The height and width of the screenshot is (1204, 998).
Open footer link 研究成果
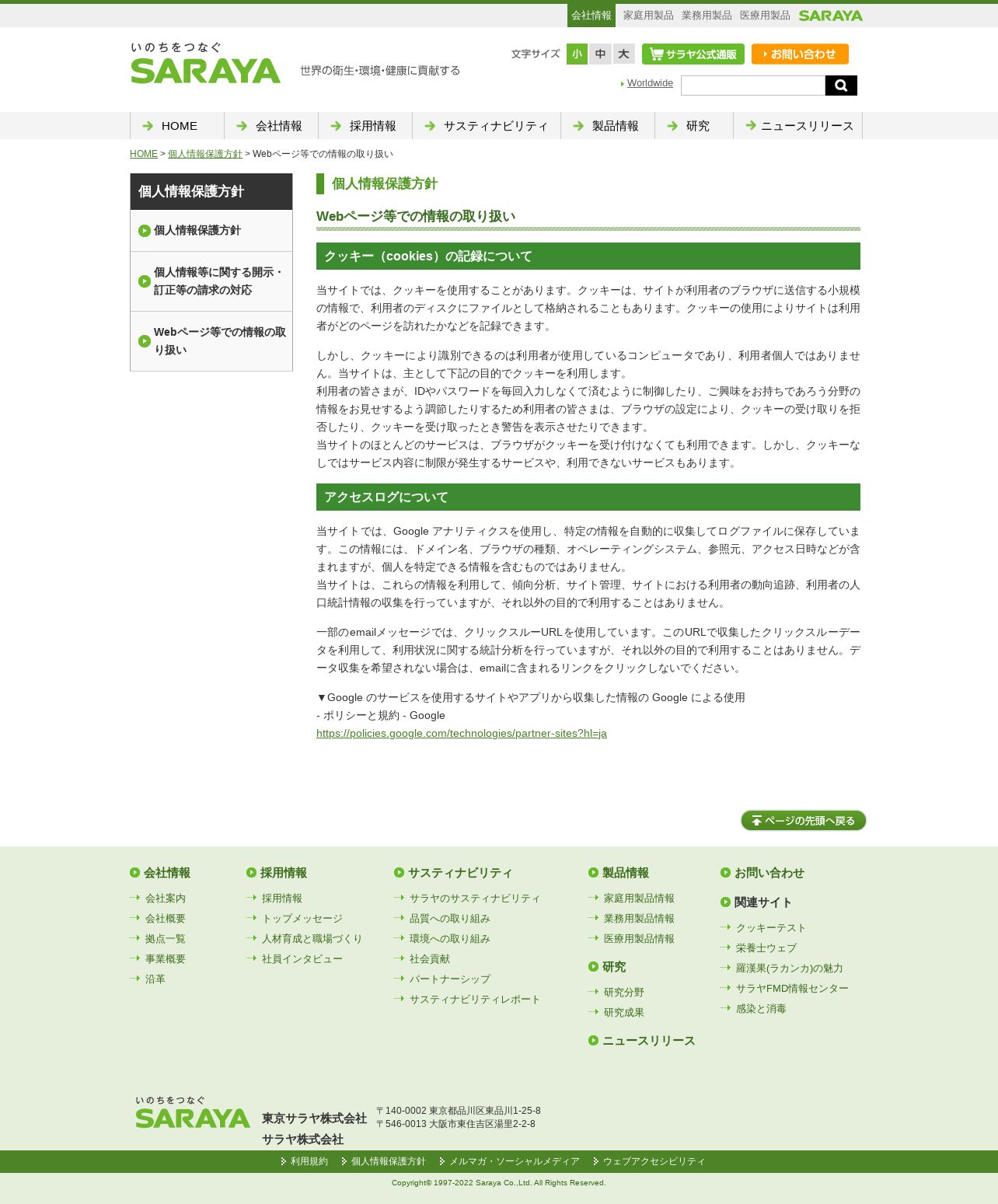coord(624,1012)
